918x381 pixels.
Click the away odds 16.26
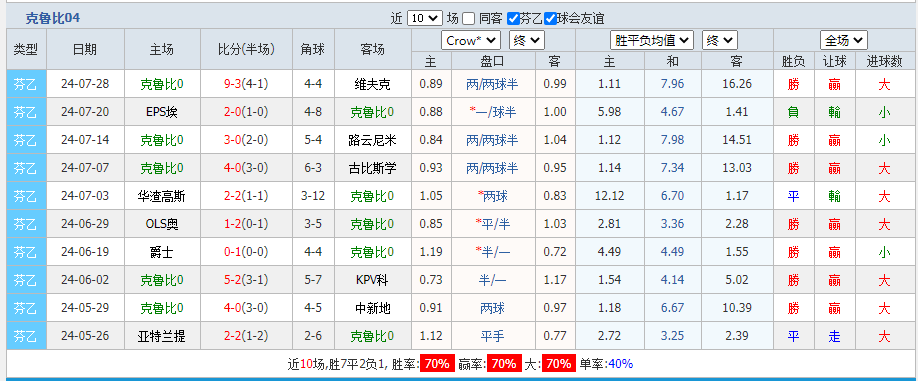click(737, 84)
